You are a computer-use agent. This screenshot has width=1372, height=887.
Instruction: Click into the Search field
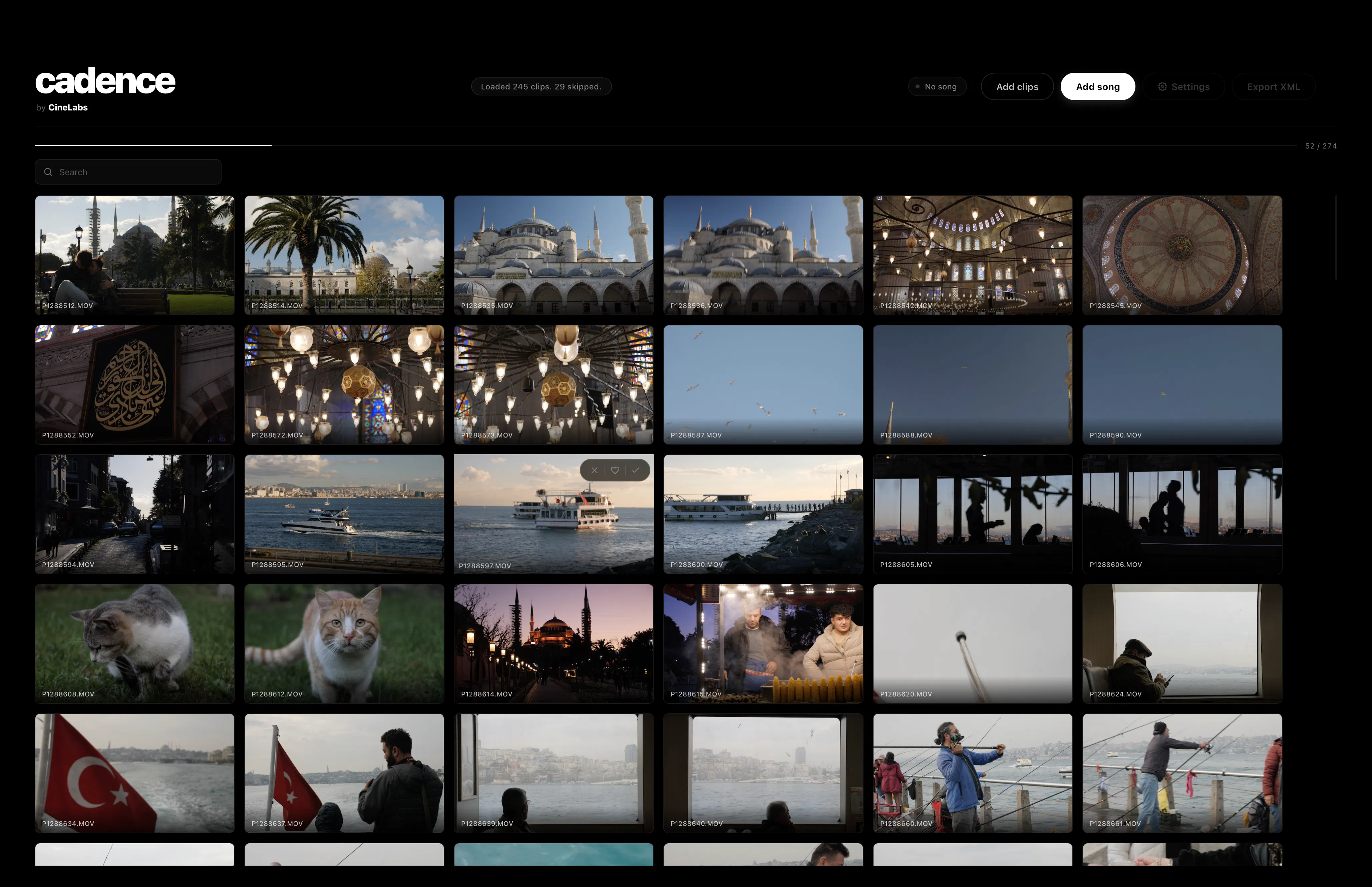tap(128, 172)
